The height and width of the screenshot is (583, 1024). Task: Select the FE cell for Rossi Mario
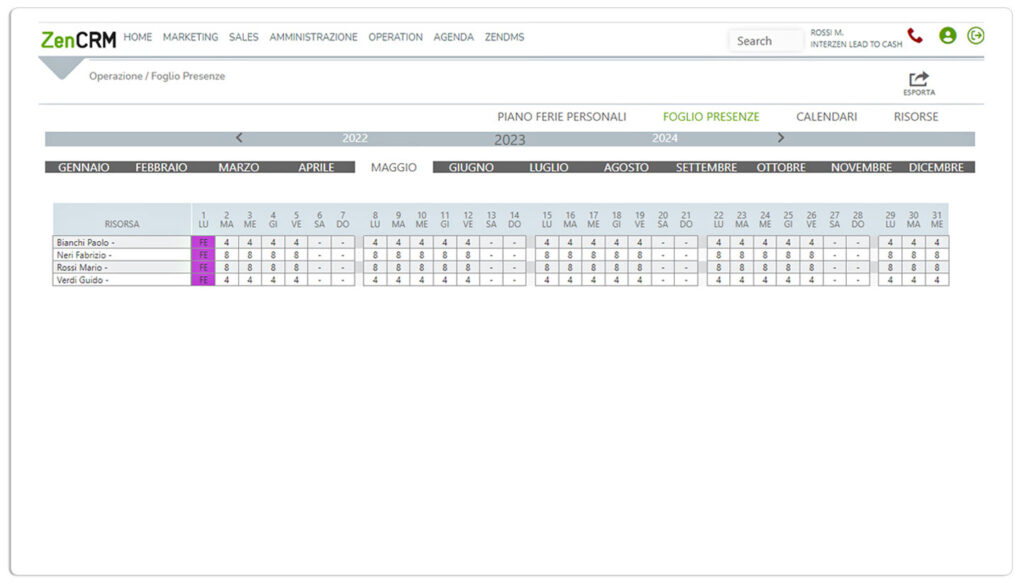pos(203,267)
